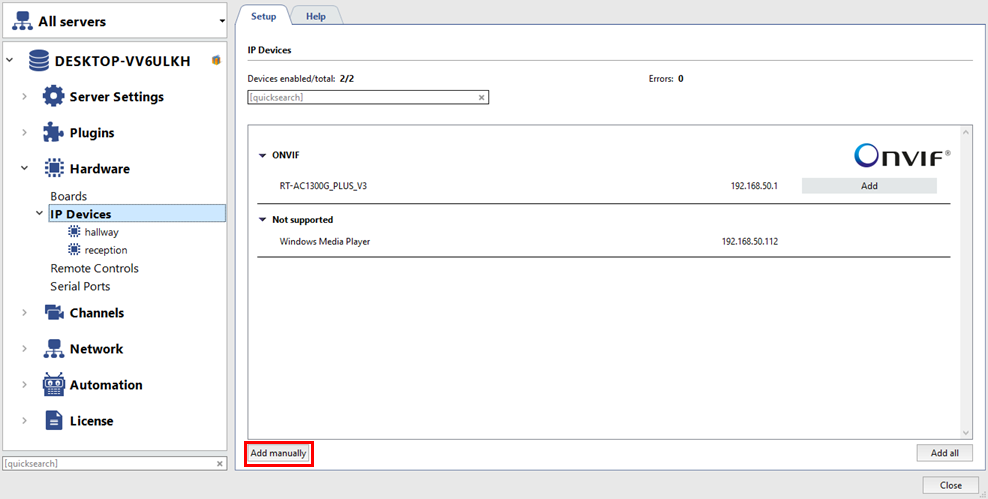988x499 pixels.
Task: Click the Server Settings gear icon
Action: pos(53,97)
